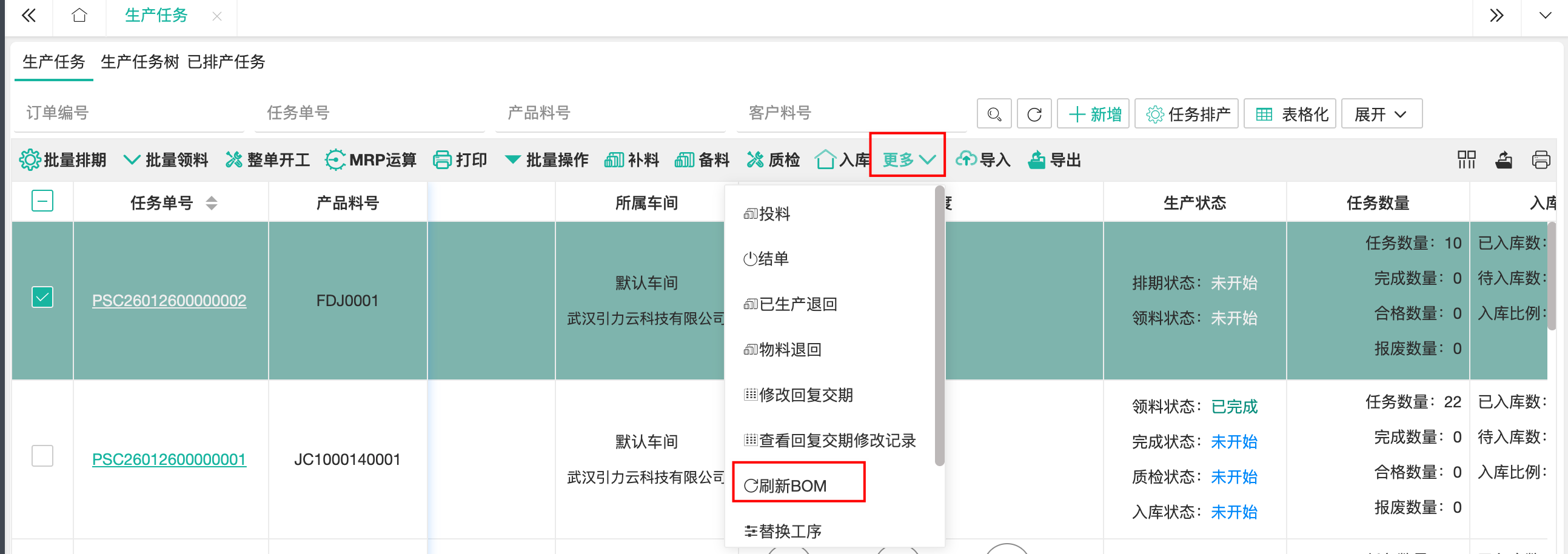Open the 批量操作 dropdown
This screenshot has height=554, width=1568.
point(546,160)
